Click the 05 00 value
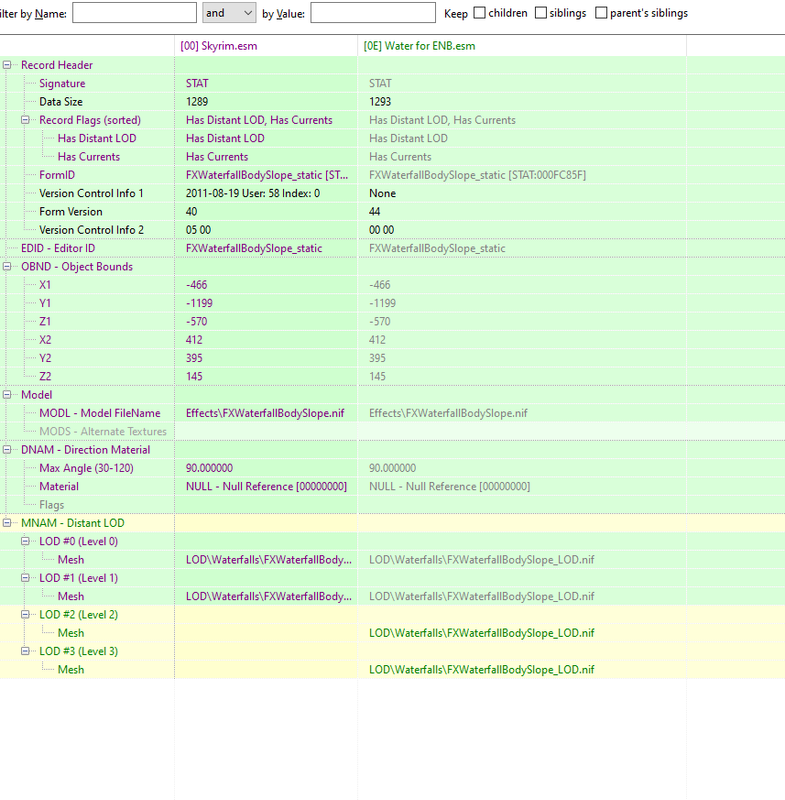 click(198, 230)
